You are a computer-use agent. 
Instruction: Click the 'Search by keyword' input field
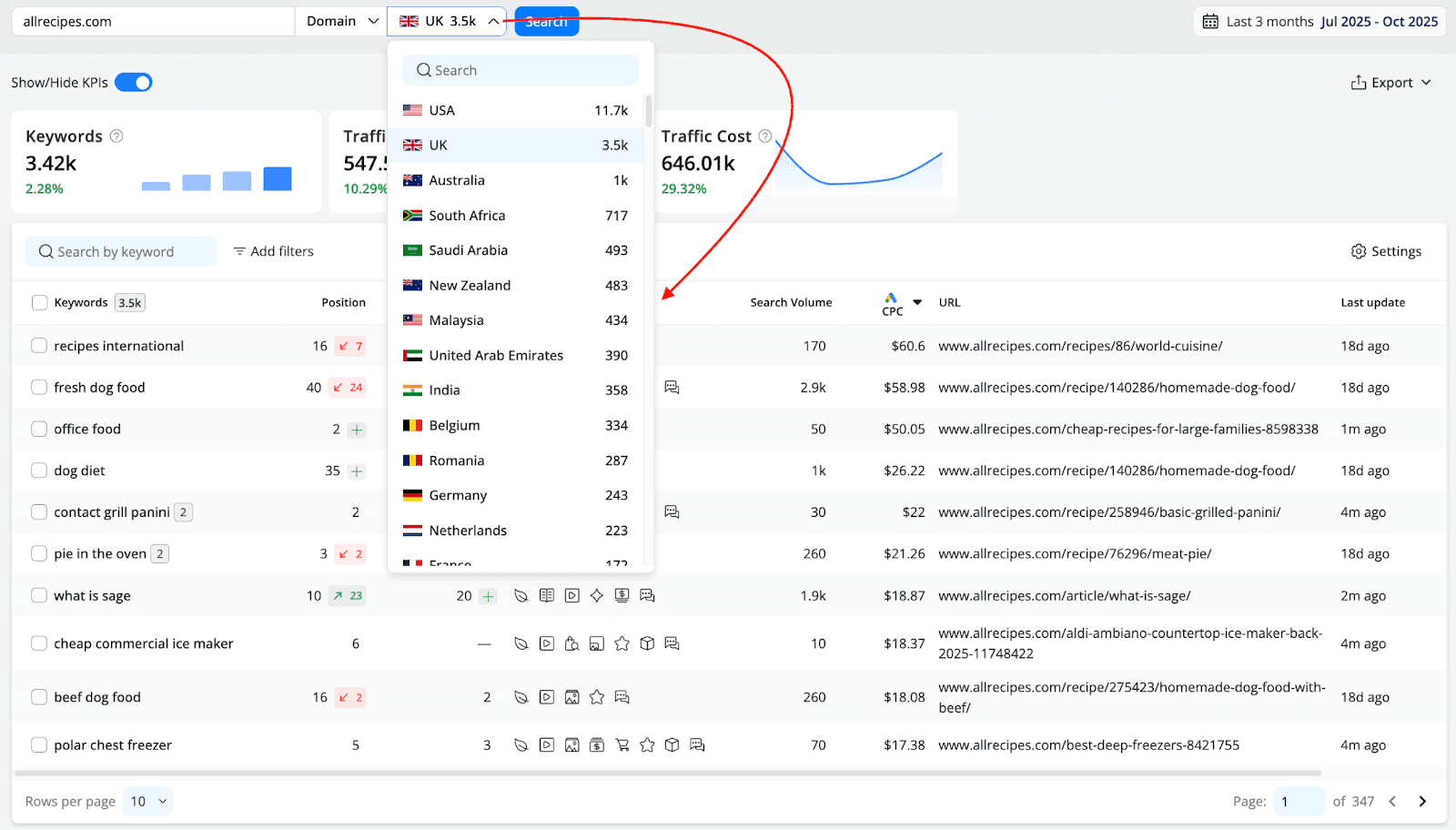click(x=121, y=252)
